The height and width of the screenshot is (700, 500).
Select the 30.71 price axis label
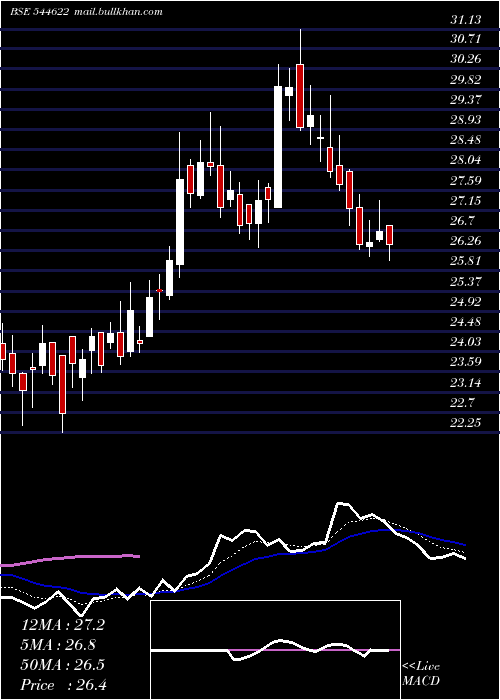466,39
